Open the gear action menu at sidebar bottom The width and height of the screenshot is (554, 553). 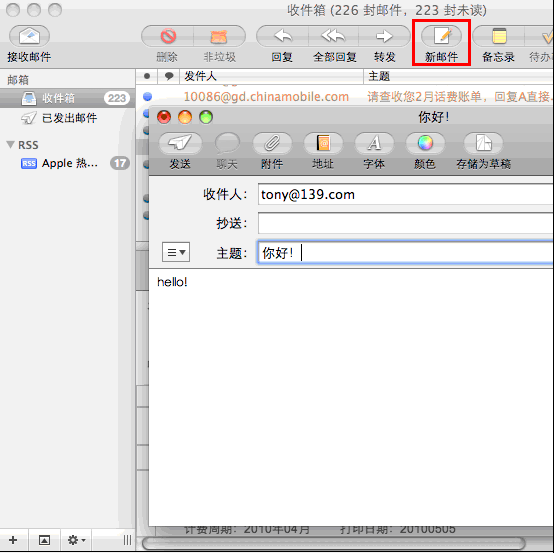click(x=76, y=540)
